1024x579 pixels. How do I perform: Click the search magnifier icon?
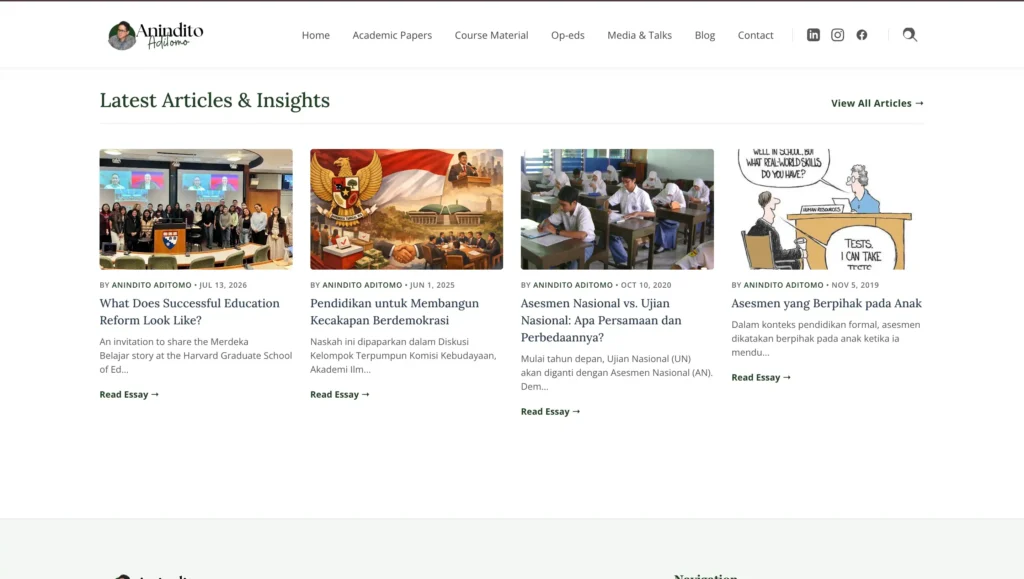910,35
